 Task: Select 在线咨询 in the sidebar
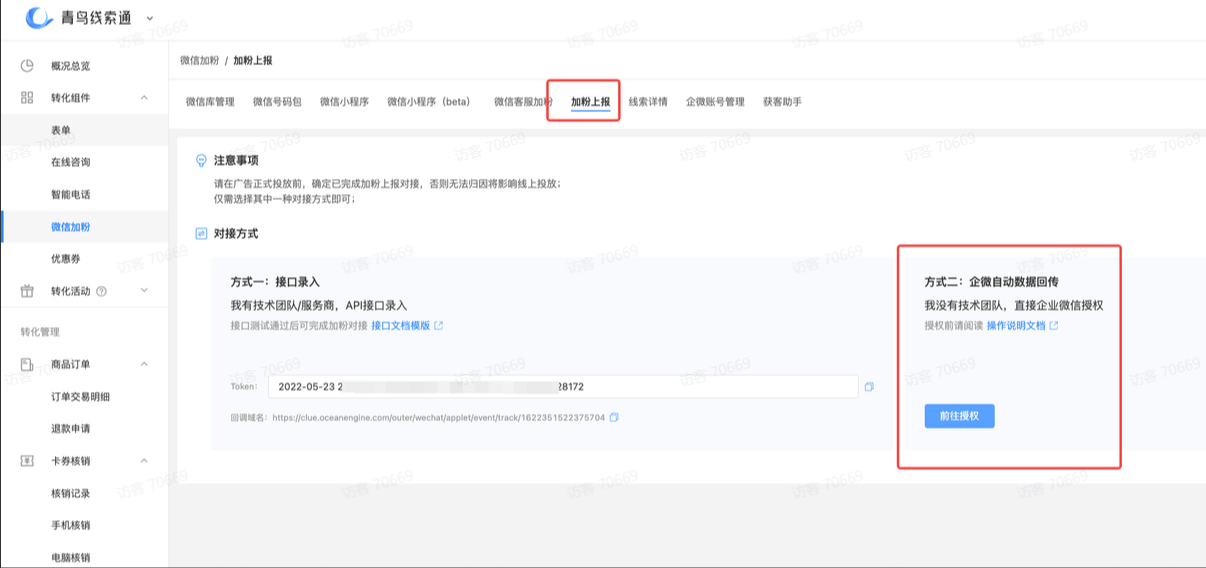(70, 162)
